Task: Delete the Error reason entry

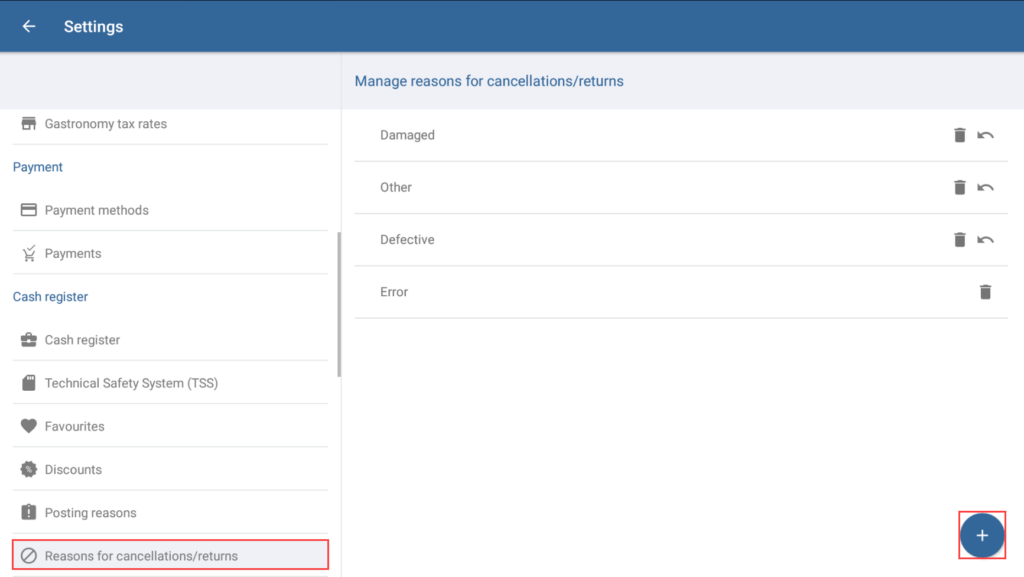Action: (985, 292)
